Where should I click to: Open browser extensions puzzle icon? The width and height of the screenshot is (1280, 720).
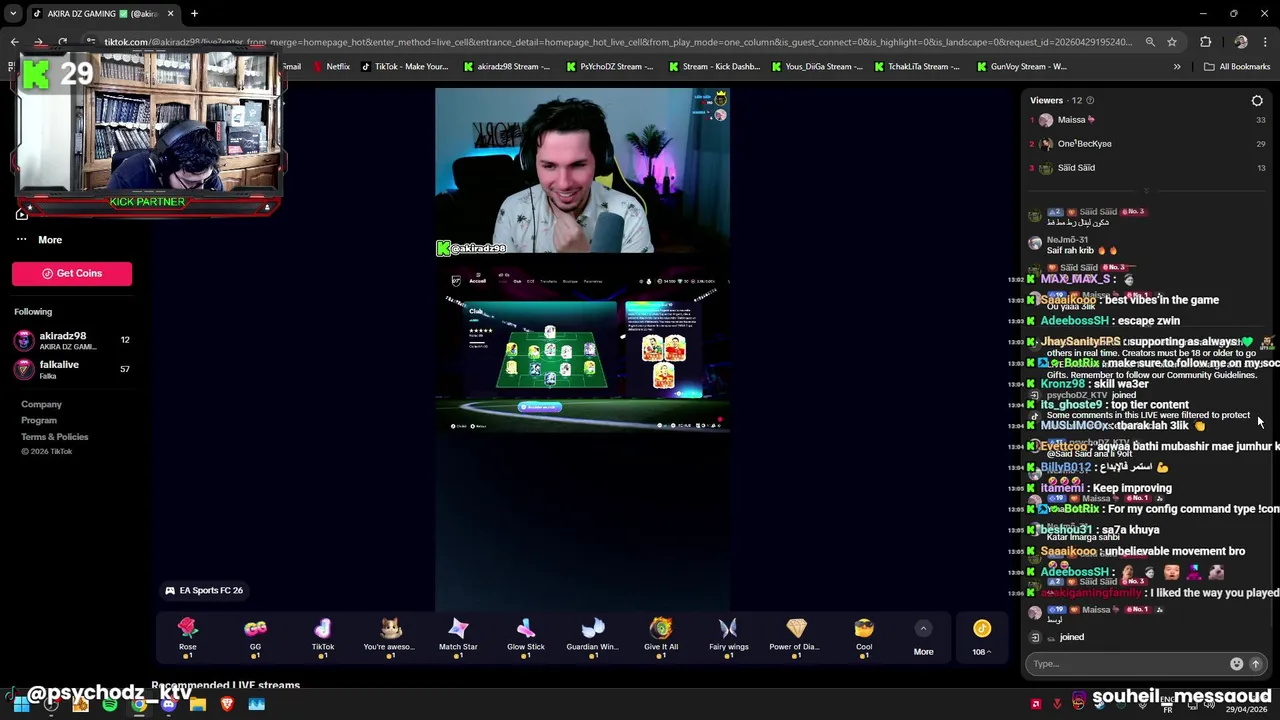pyautogui.click(x=1205, y=42)
